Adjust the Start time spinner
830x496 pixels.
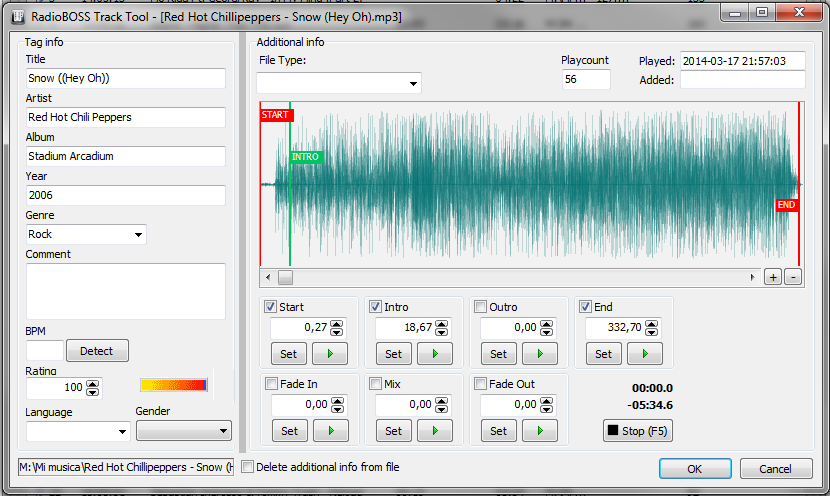337,328
